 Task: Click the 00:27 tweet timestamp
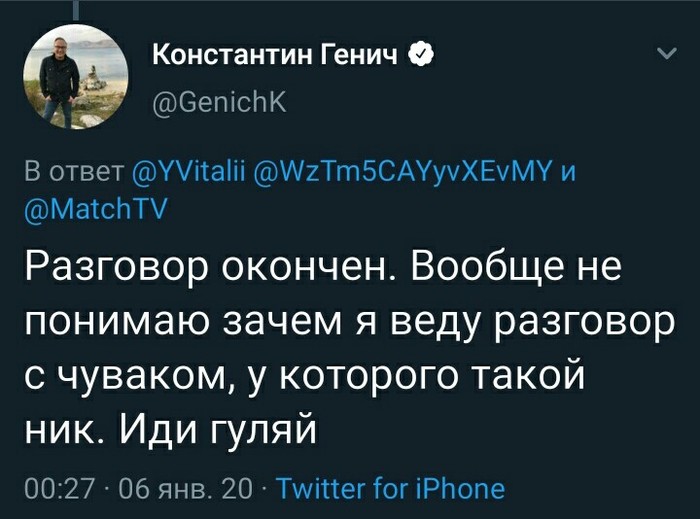(57, 489)
